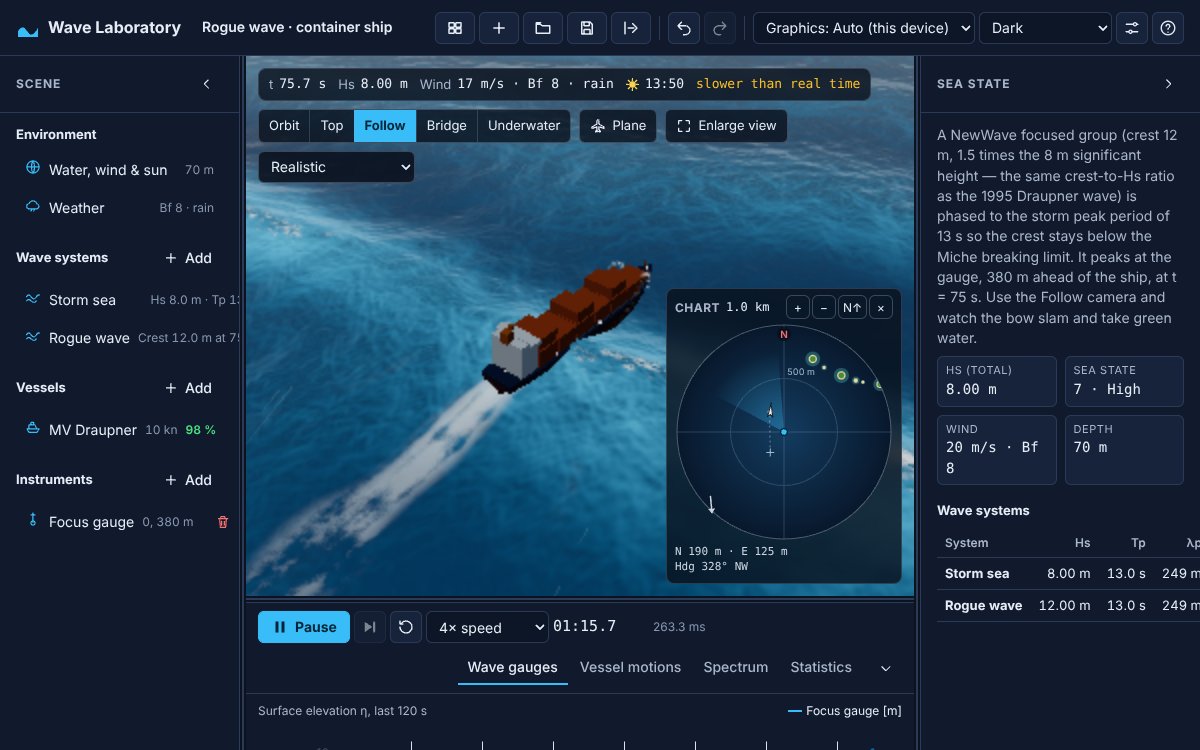Click 'Hdg 328° NW' chart readout
The image size is (1200, 750).
(x=711, y=567)
